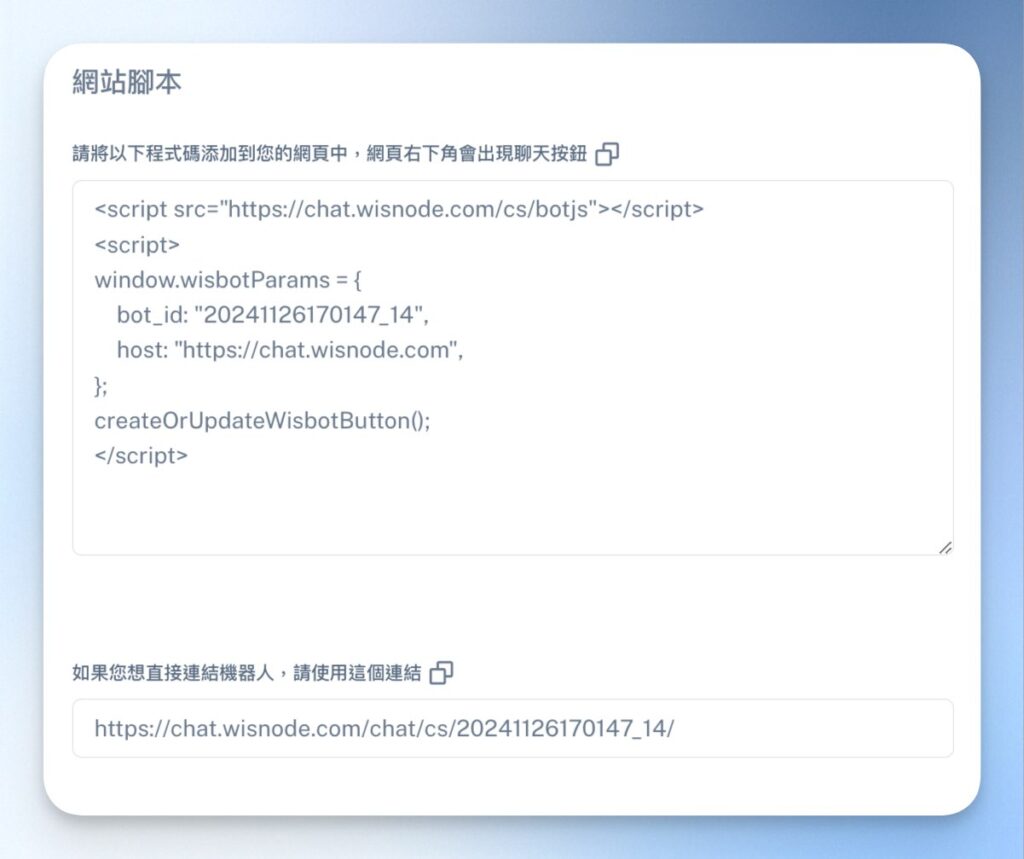This screenshot has height=859, width=1024.
Task: Click inside the script code text area
Action: click(x=513, y=368)
